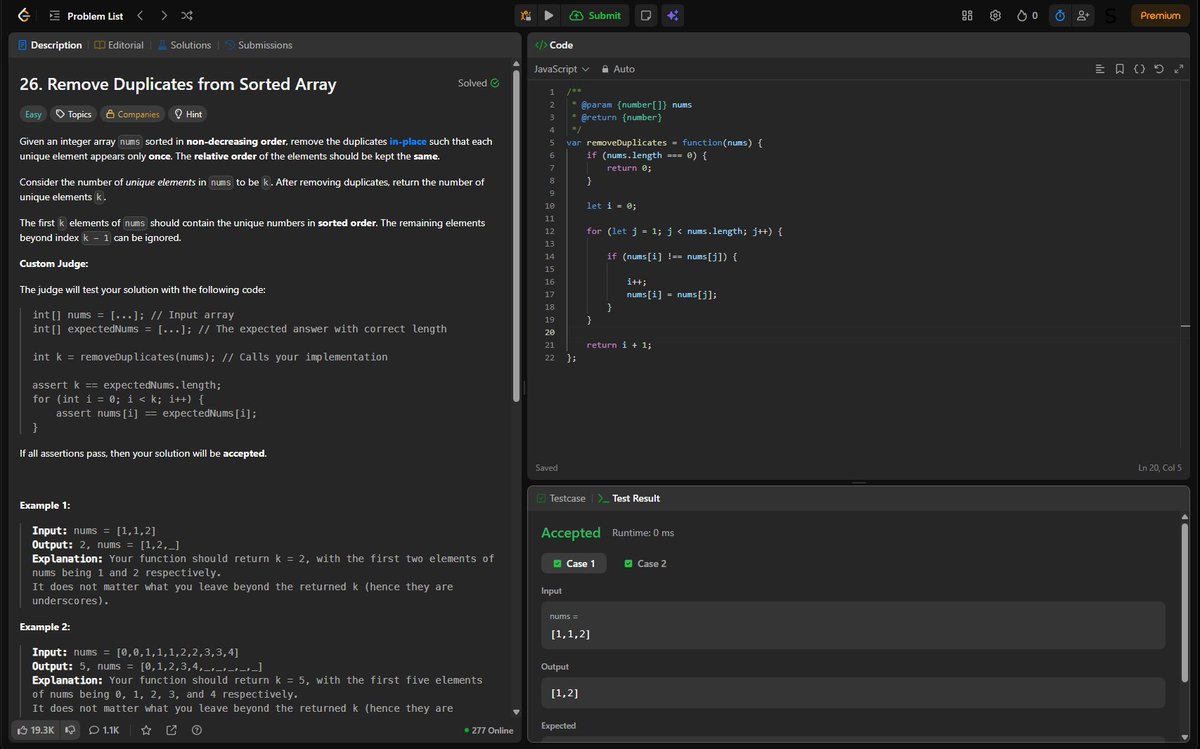
Task: Select Case 2 result
Action: pyautogui.click(x=645, y=563)
